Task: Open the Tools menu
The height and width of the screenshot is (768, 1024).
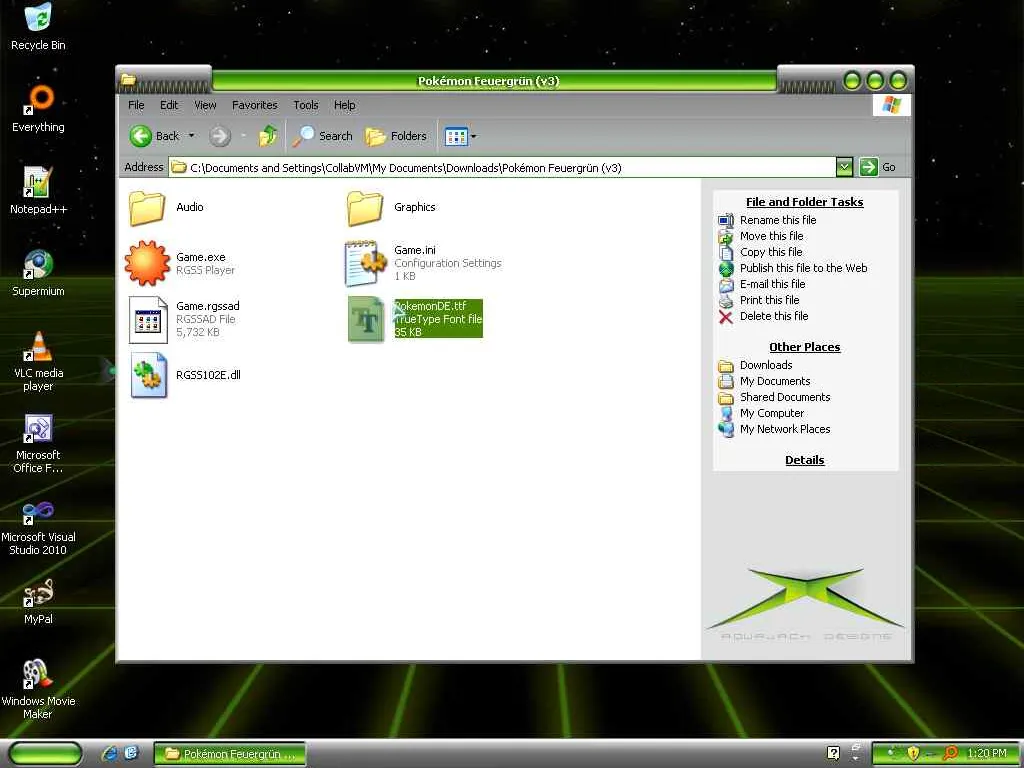Action: click(x=306, y=105)
